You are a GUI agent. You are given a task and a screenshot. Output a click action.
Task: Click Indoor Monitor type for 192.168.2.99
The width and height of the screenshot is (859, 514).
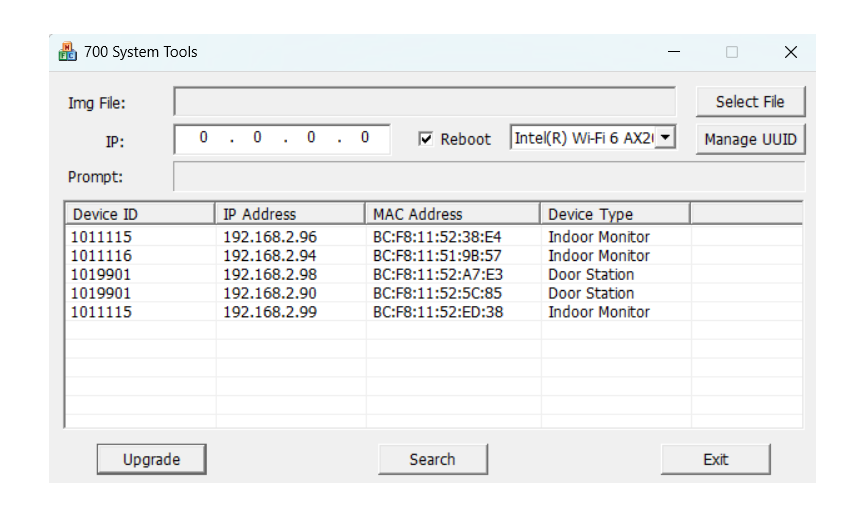pos(599,312)
